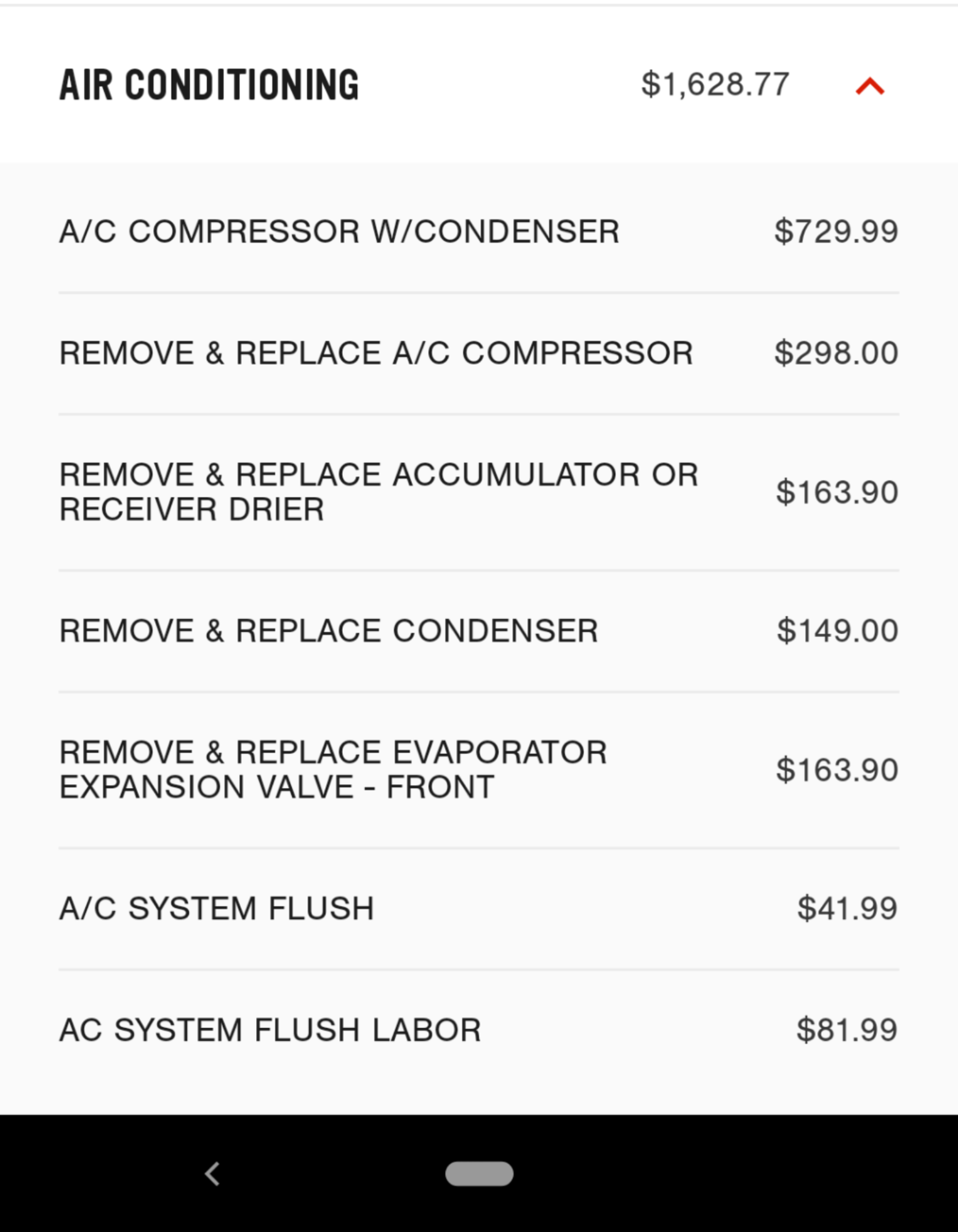Tap the Android back arrow
The height and width of the screenshot is (1232, 958).
click(212, 1173)
